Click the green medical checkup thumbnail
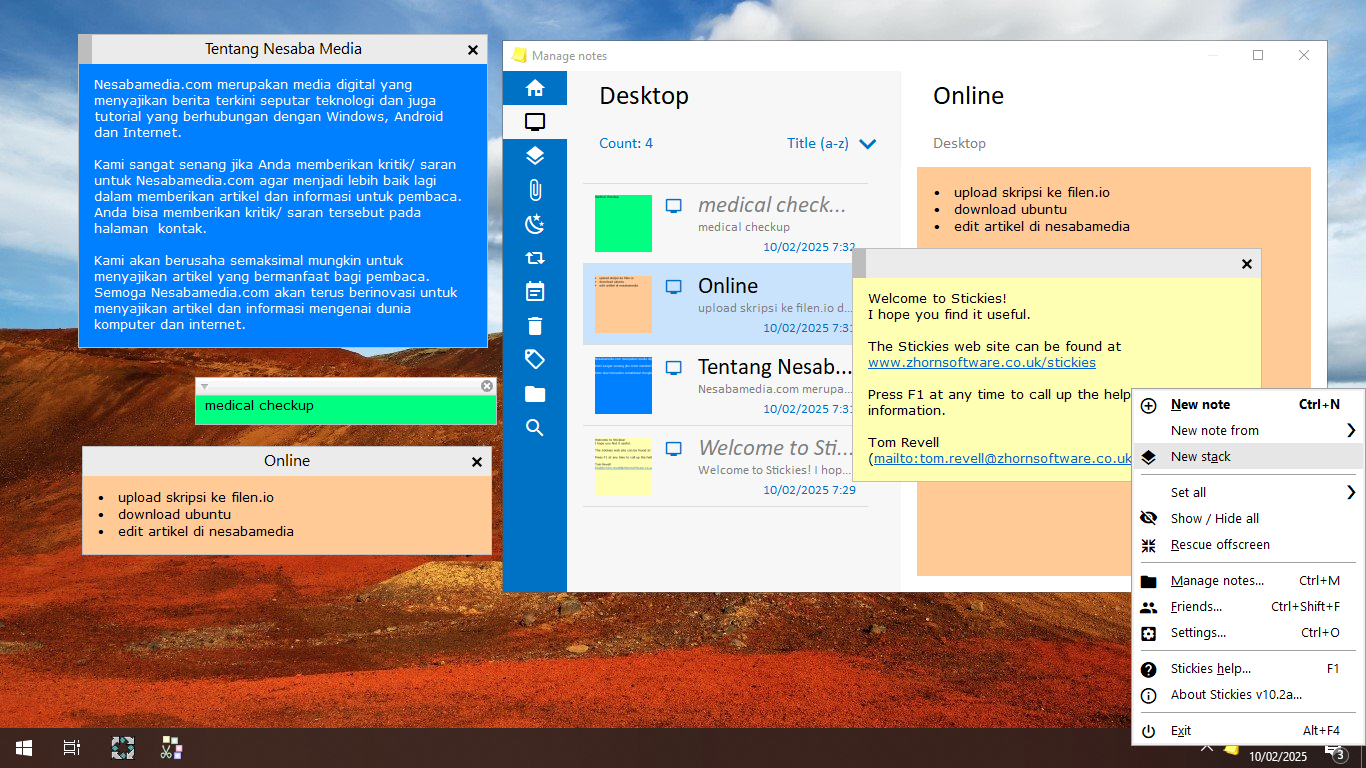 [623, 223]
